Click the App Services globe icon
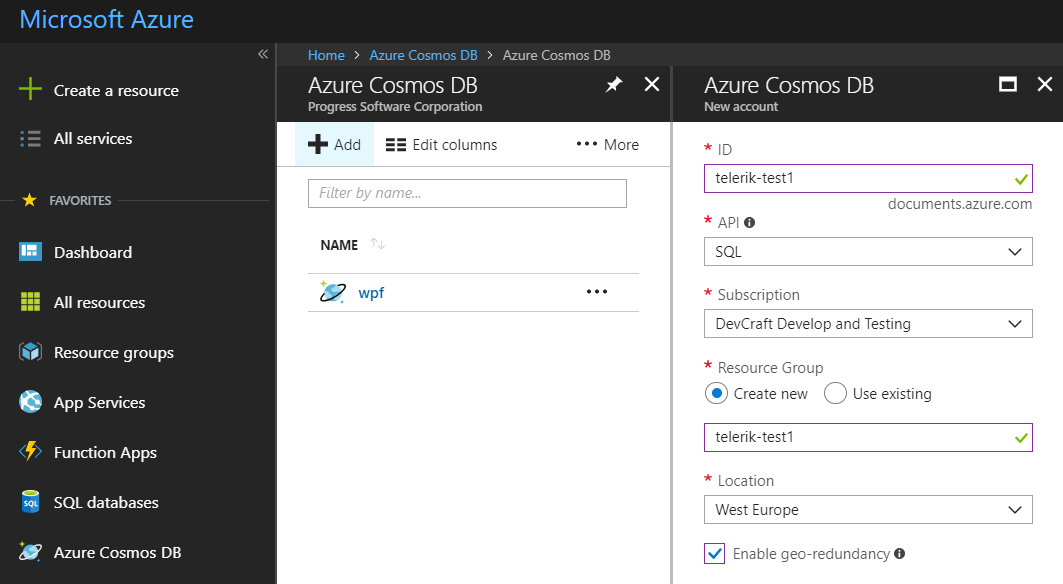This screenshot has height=584, width=1063. [x=31, y=402]
